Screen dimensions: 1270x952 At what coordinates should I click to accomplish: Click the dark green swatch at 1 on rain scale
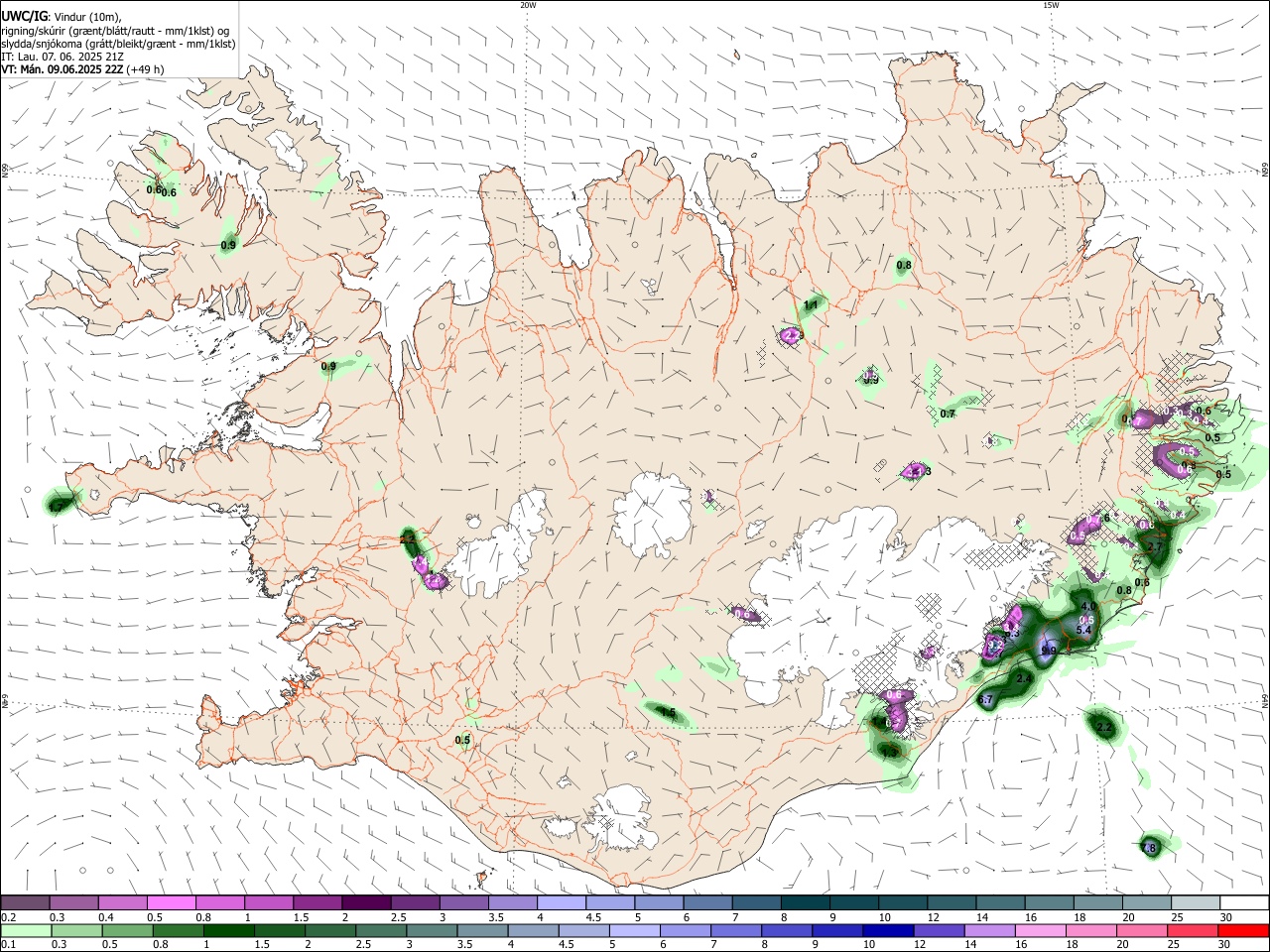click(x=226, y=930)
